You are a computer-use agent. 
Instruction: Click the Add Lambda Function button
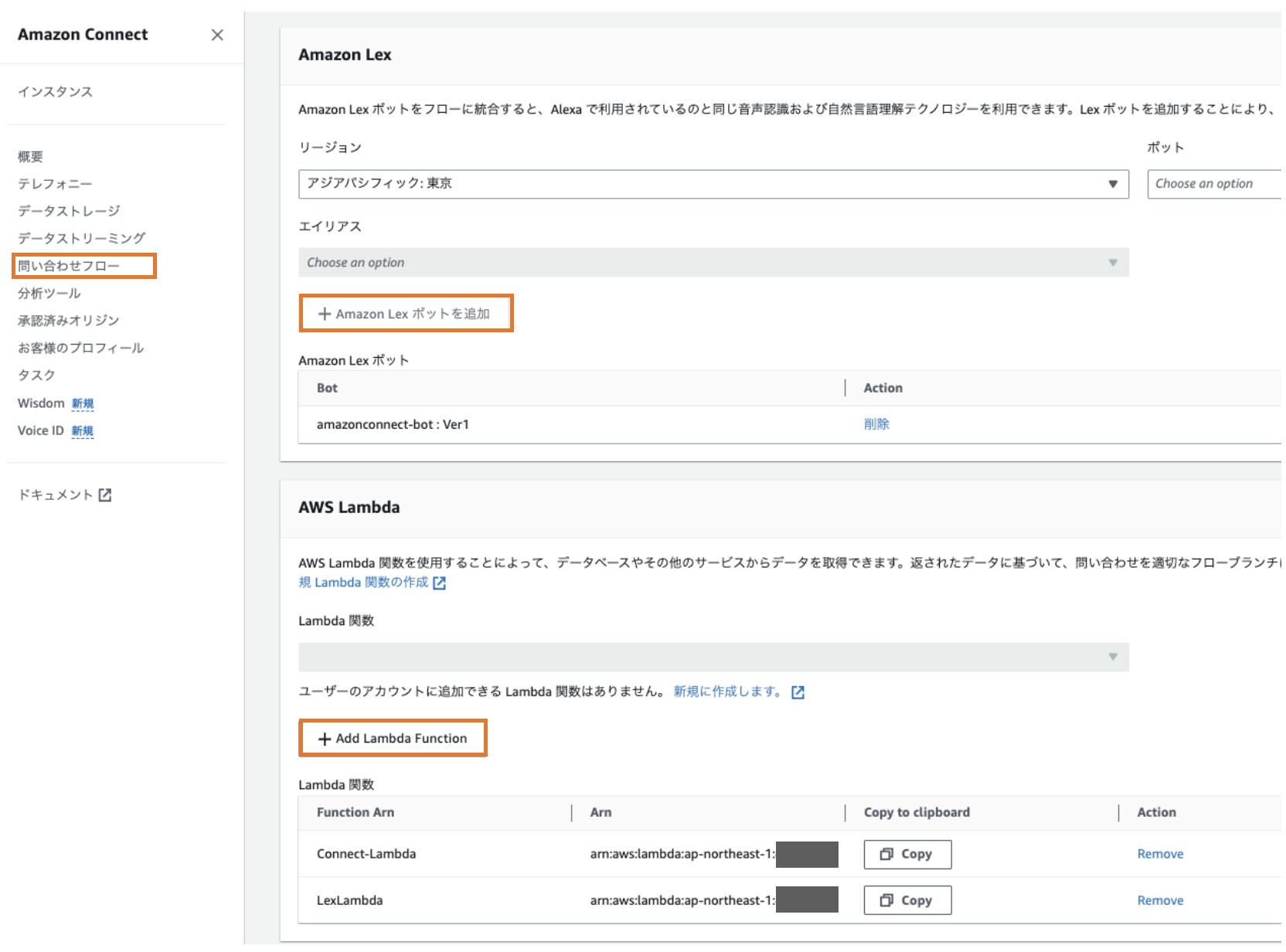tap(393, 738)
